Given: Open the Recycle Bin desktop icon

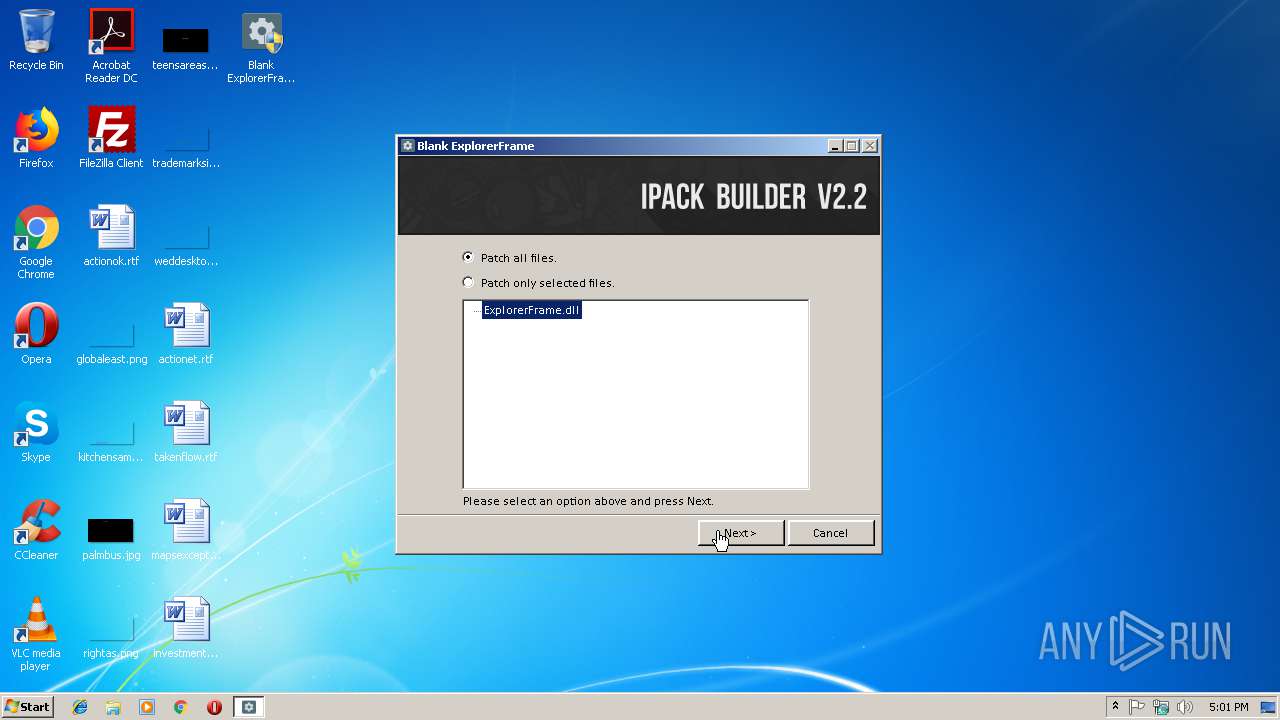Looking at the screenshot, I should 36,41.
